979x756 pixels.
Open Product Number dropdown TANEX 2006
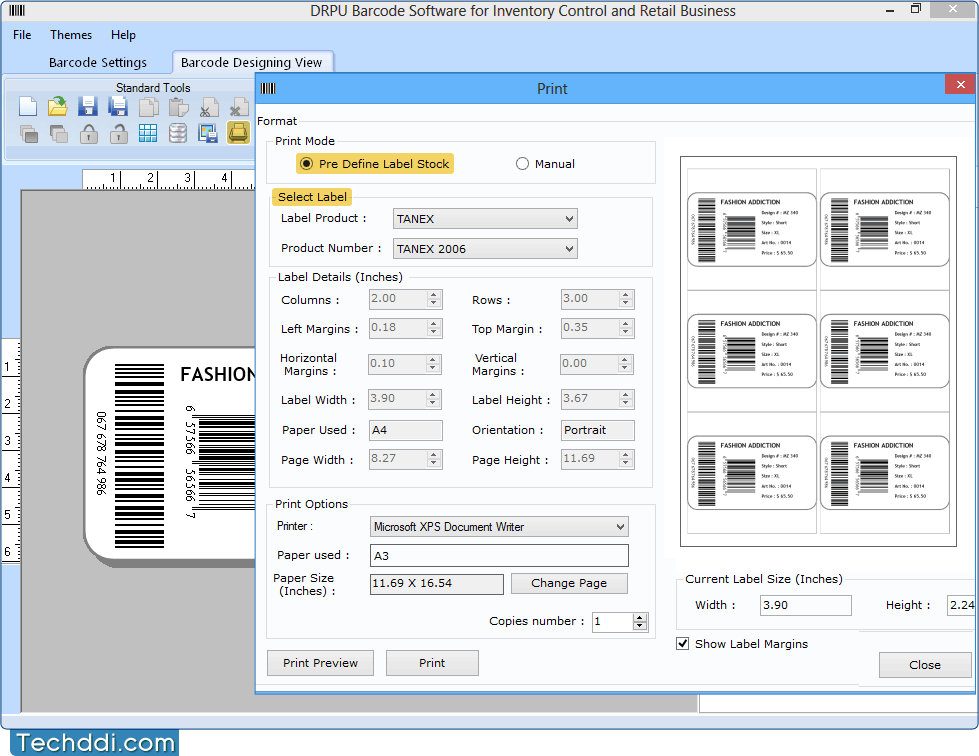[485, 248]
